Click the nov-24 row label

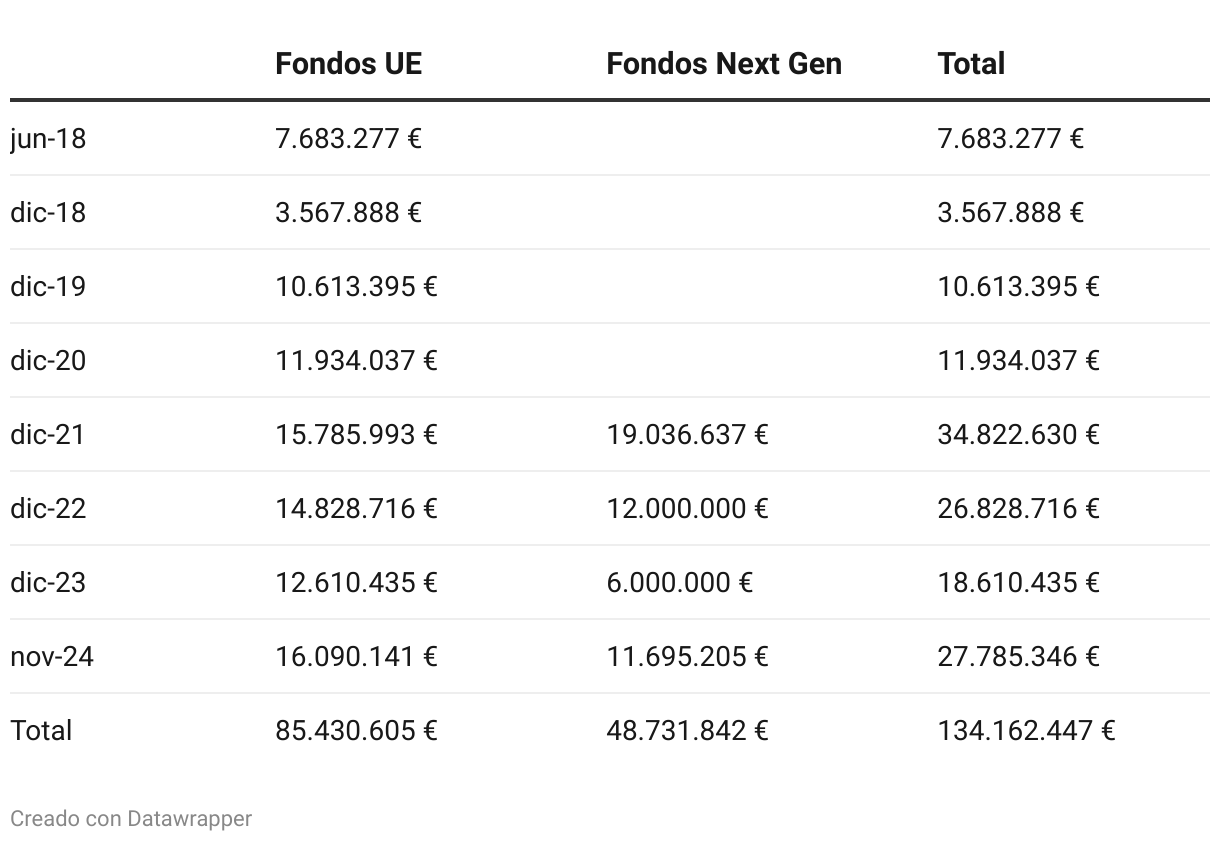click(52, 656)
